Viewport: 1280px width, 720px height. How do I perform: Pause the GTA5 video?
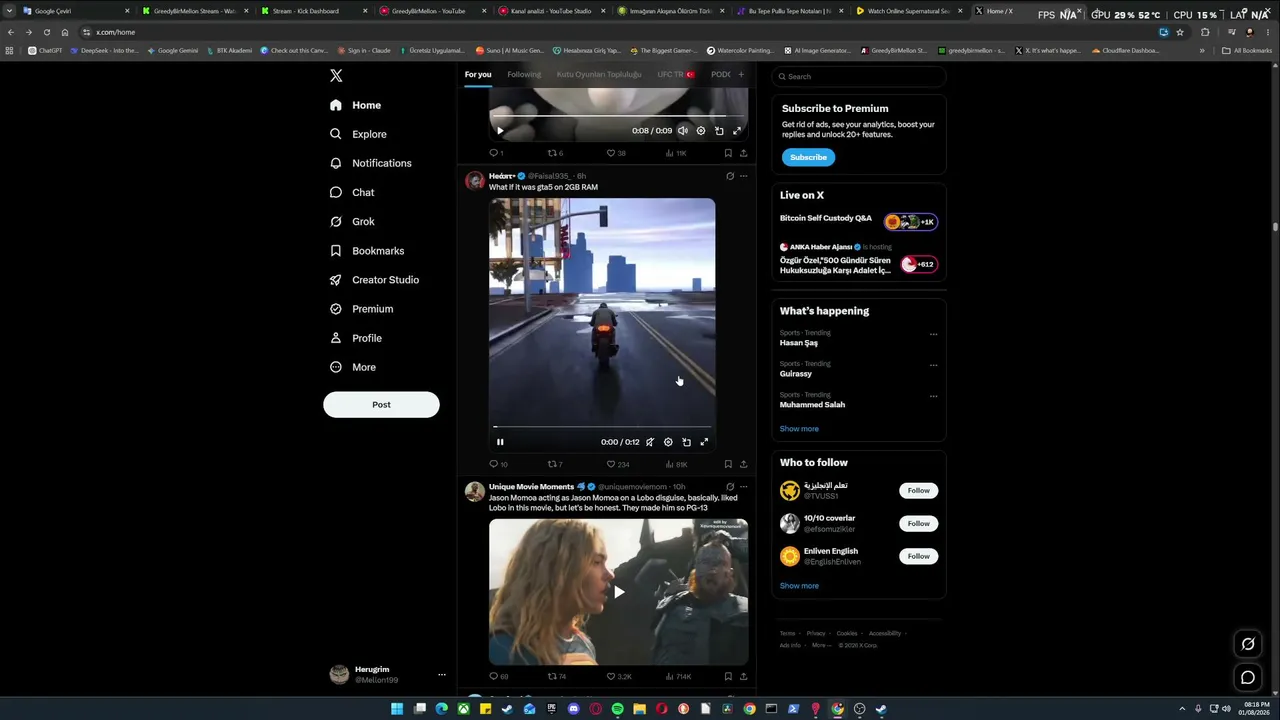click(500, 442)
